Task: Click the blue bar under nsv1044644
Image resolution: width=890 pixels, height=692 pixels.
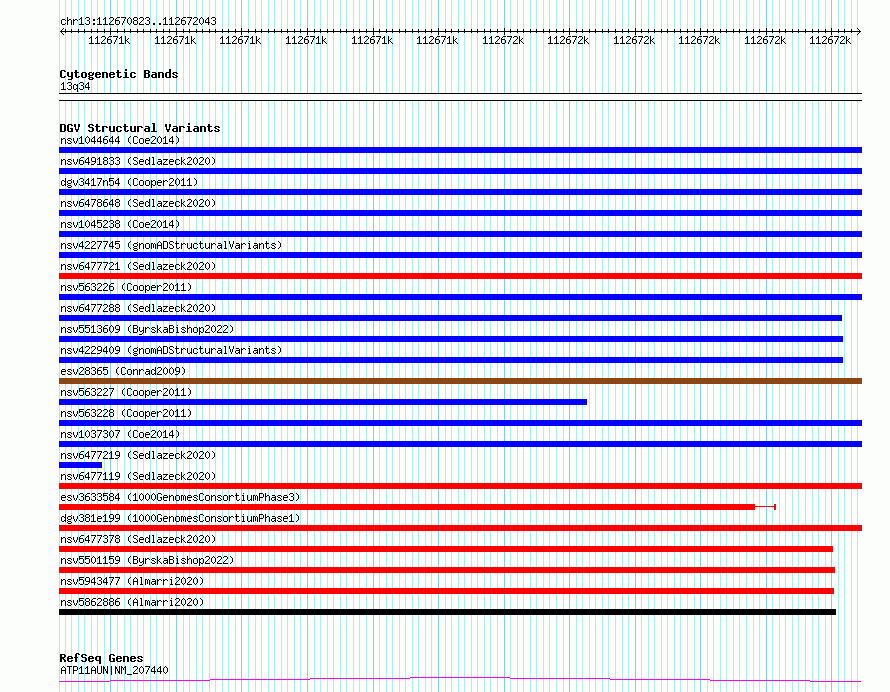Action: tap(460, 150)
